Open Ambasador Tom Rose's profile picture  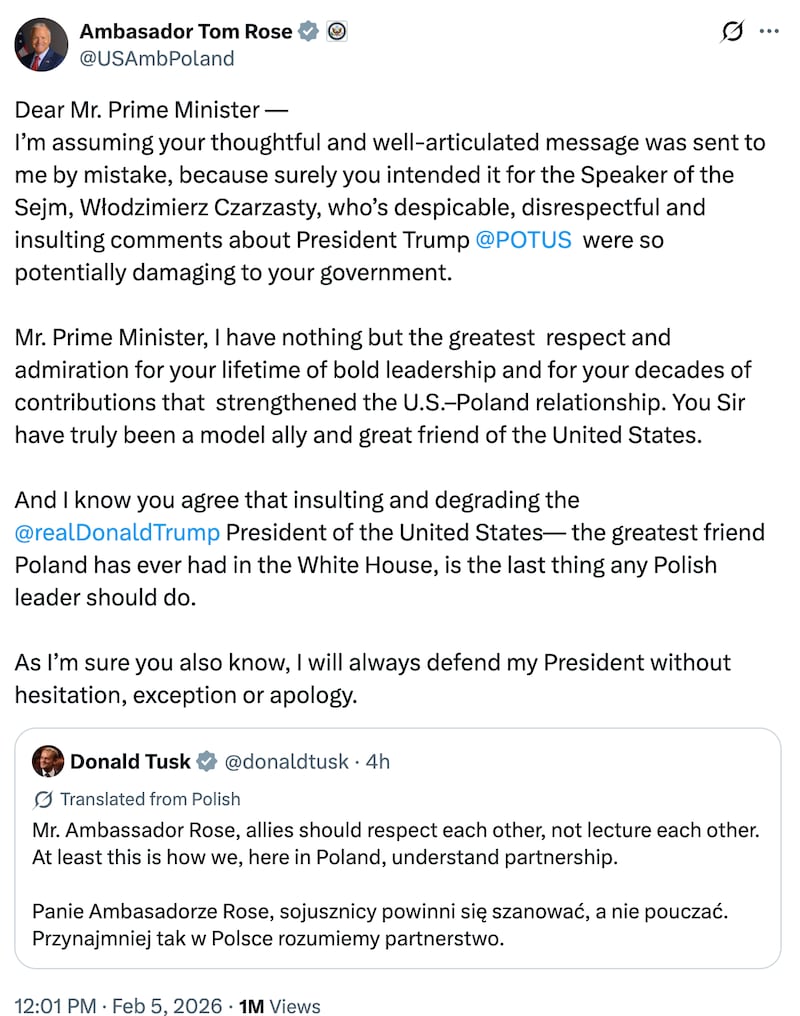[40, 44]
